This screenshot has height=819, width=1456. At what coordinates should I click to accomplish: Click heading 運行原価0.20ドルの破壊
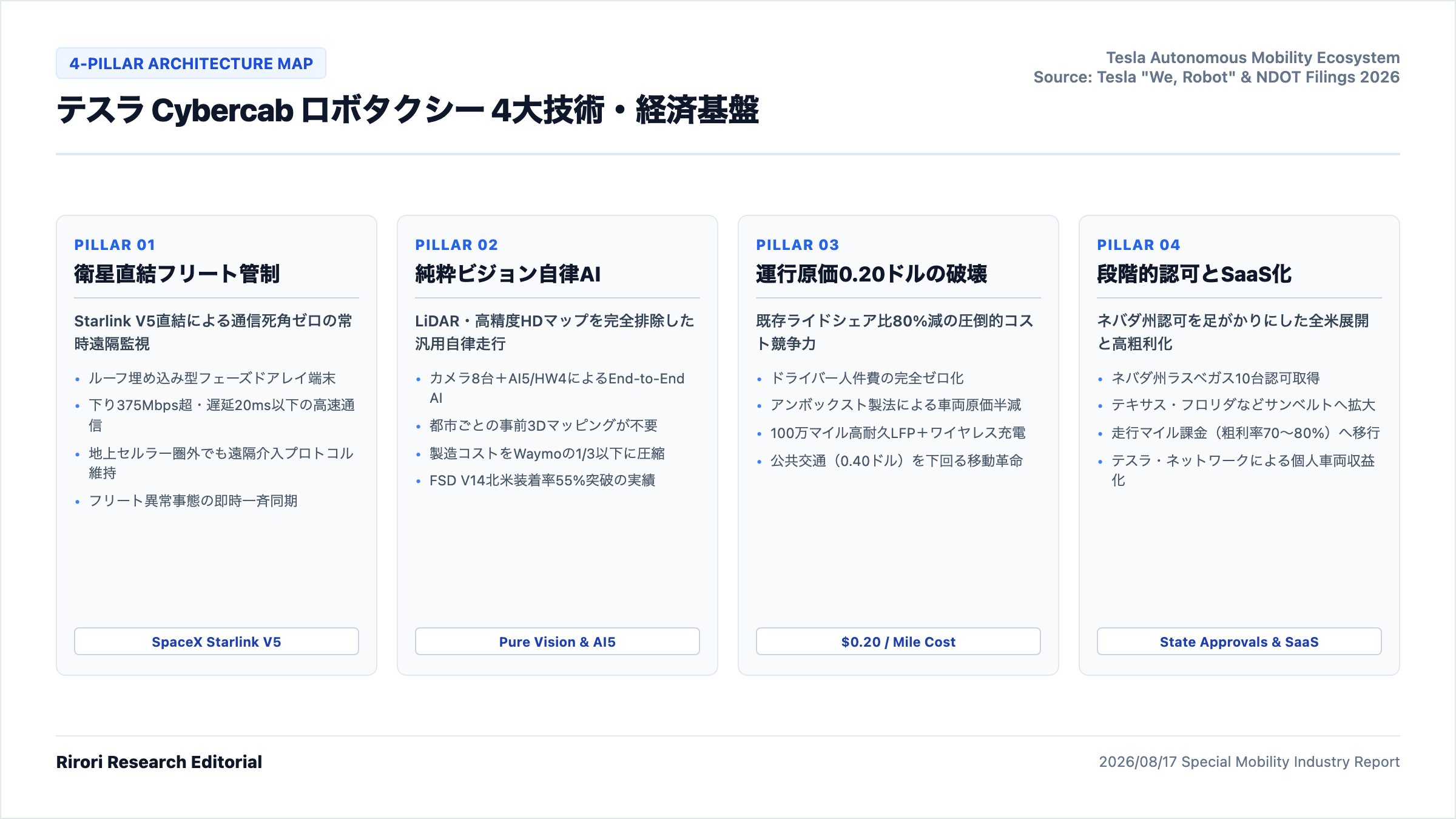click(x=871, y=274)
